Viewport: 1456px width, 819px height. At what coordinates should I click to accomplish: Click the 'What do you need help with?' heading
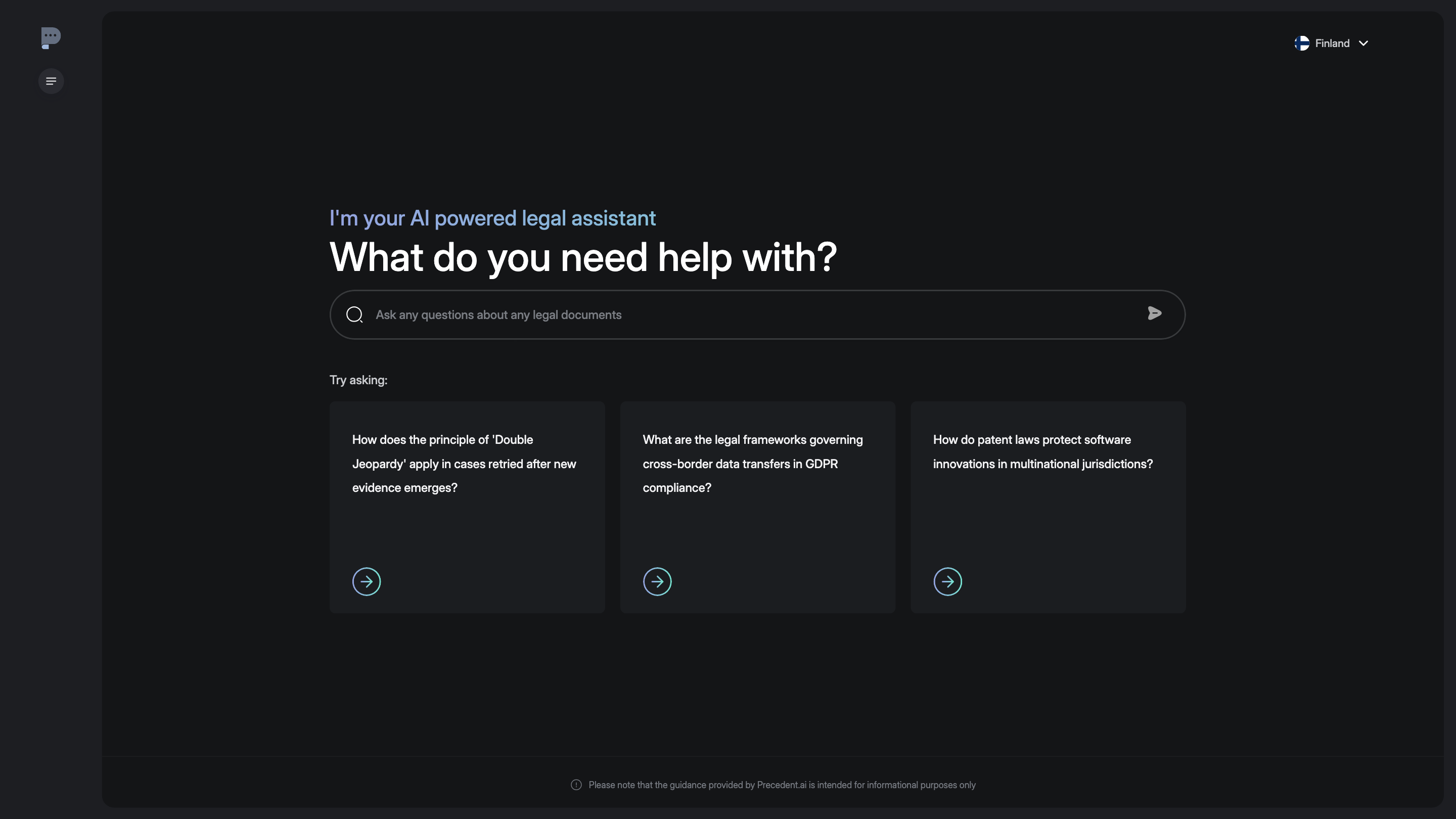coord(583,257)
